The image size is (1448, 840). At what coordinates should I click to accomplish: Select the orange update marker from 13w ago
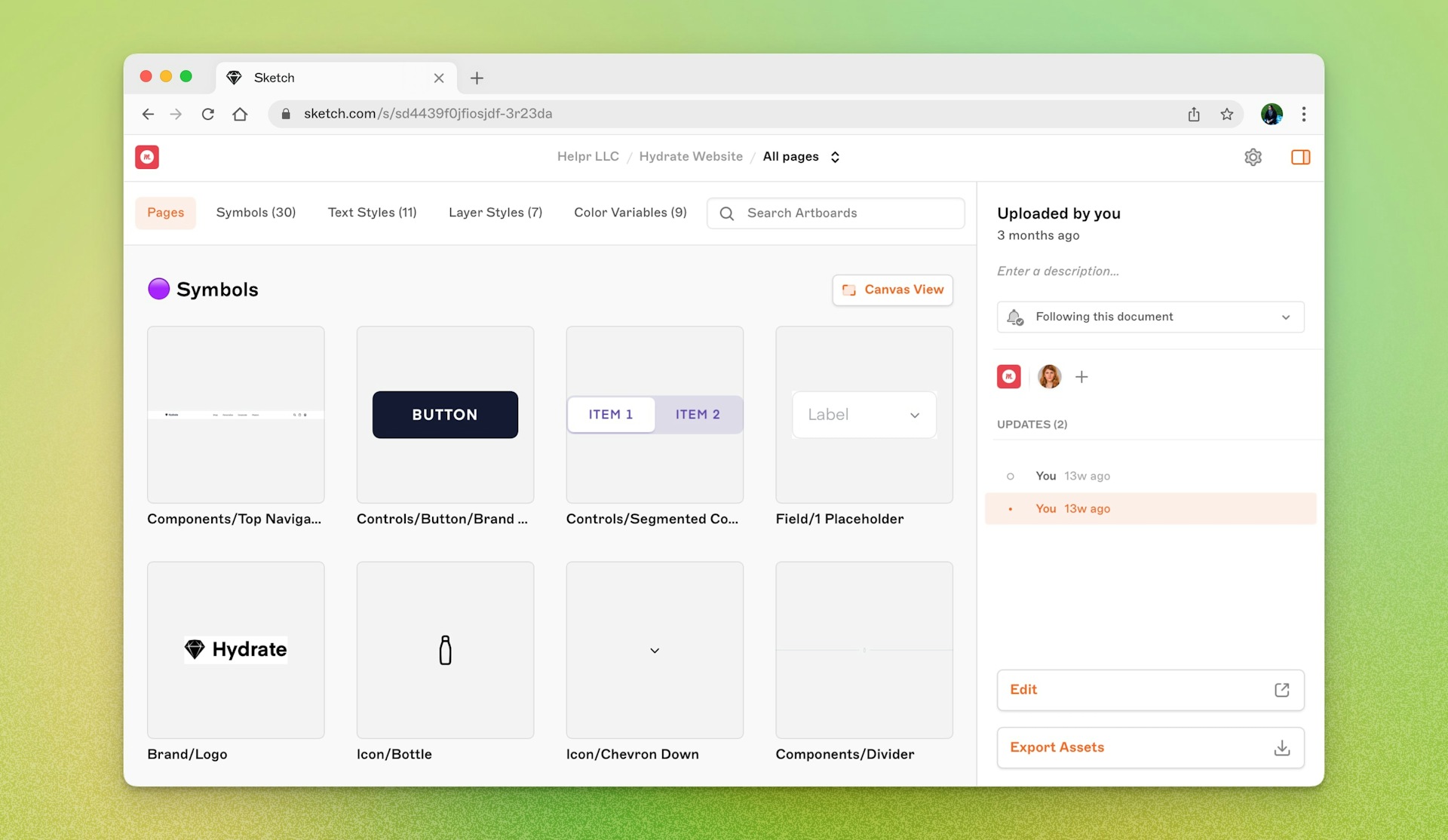click(x=1011, y=508)
